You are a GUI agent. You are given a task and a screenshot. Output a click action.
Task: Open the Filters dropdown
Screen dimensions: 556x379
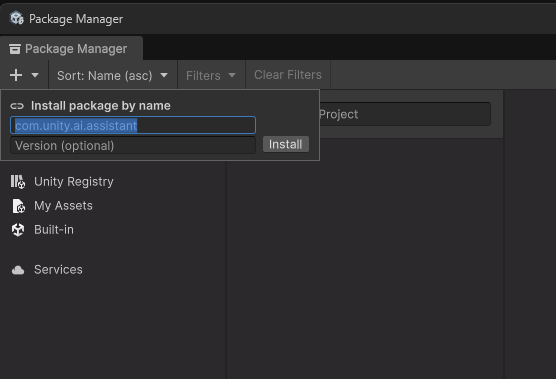pos(211,75)
